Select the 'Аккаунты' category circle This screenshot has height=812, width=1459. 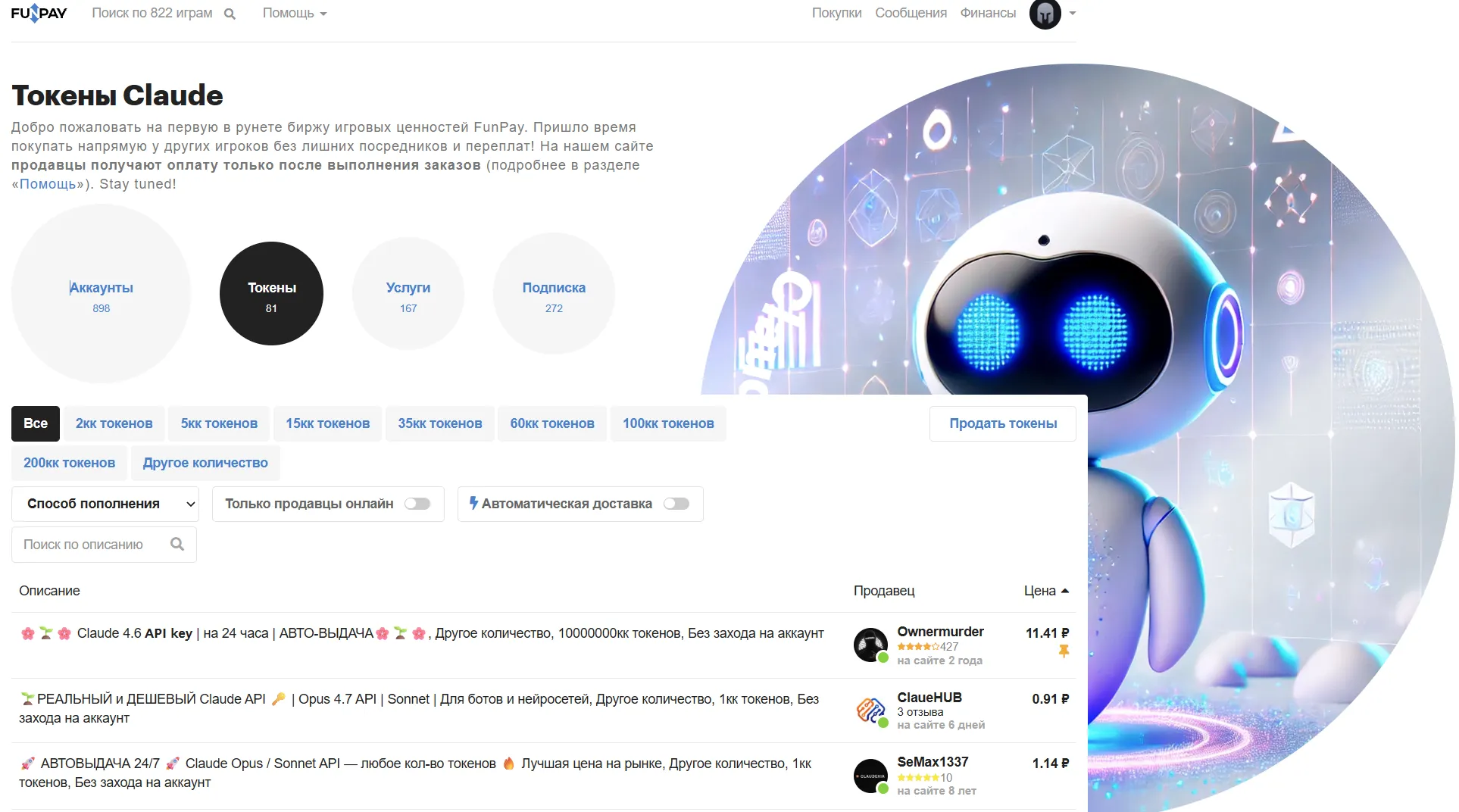point(101,294)
